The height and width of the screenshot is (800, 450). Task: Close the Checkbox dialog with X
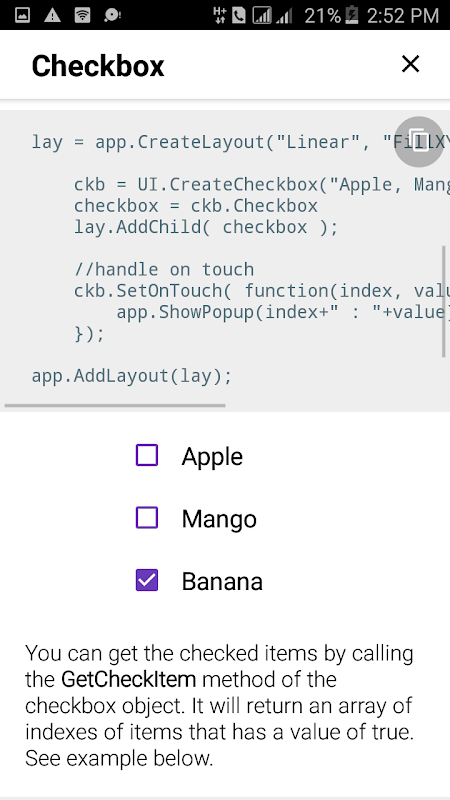[x=410, y=64]
